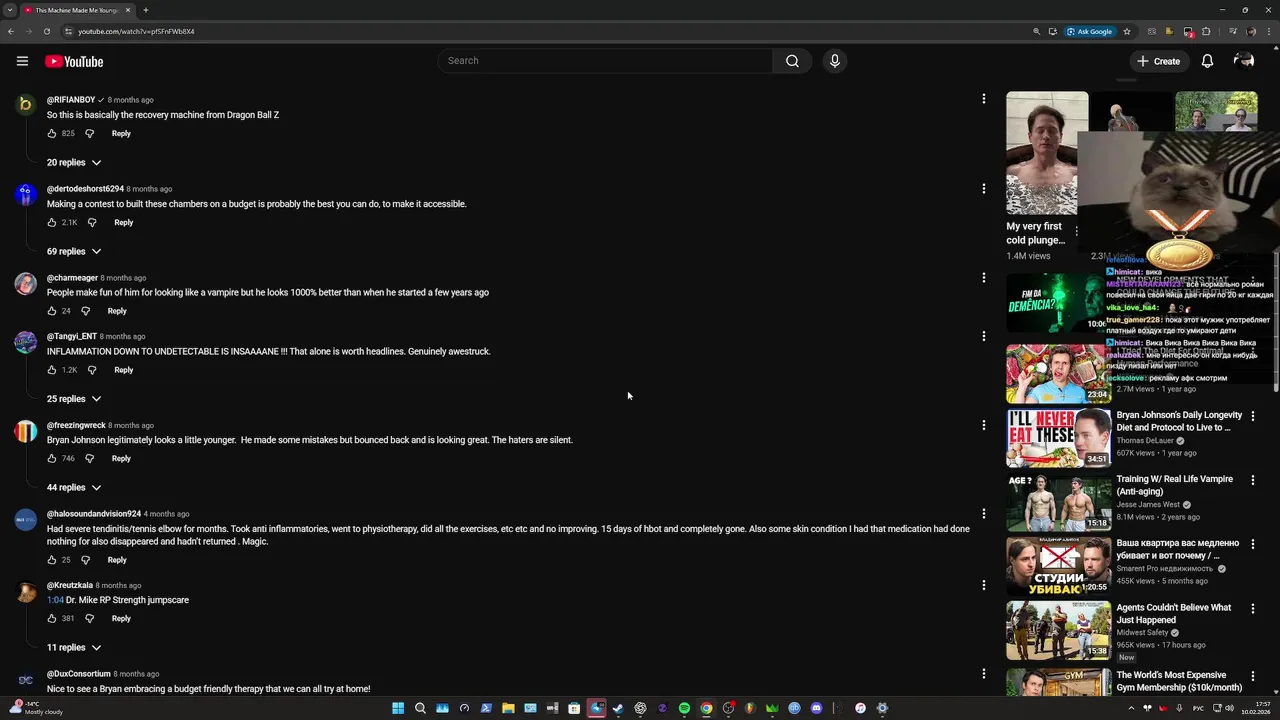Open Windows Start menu

tap(398, 708)
